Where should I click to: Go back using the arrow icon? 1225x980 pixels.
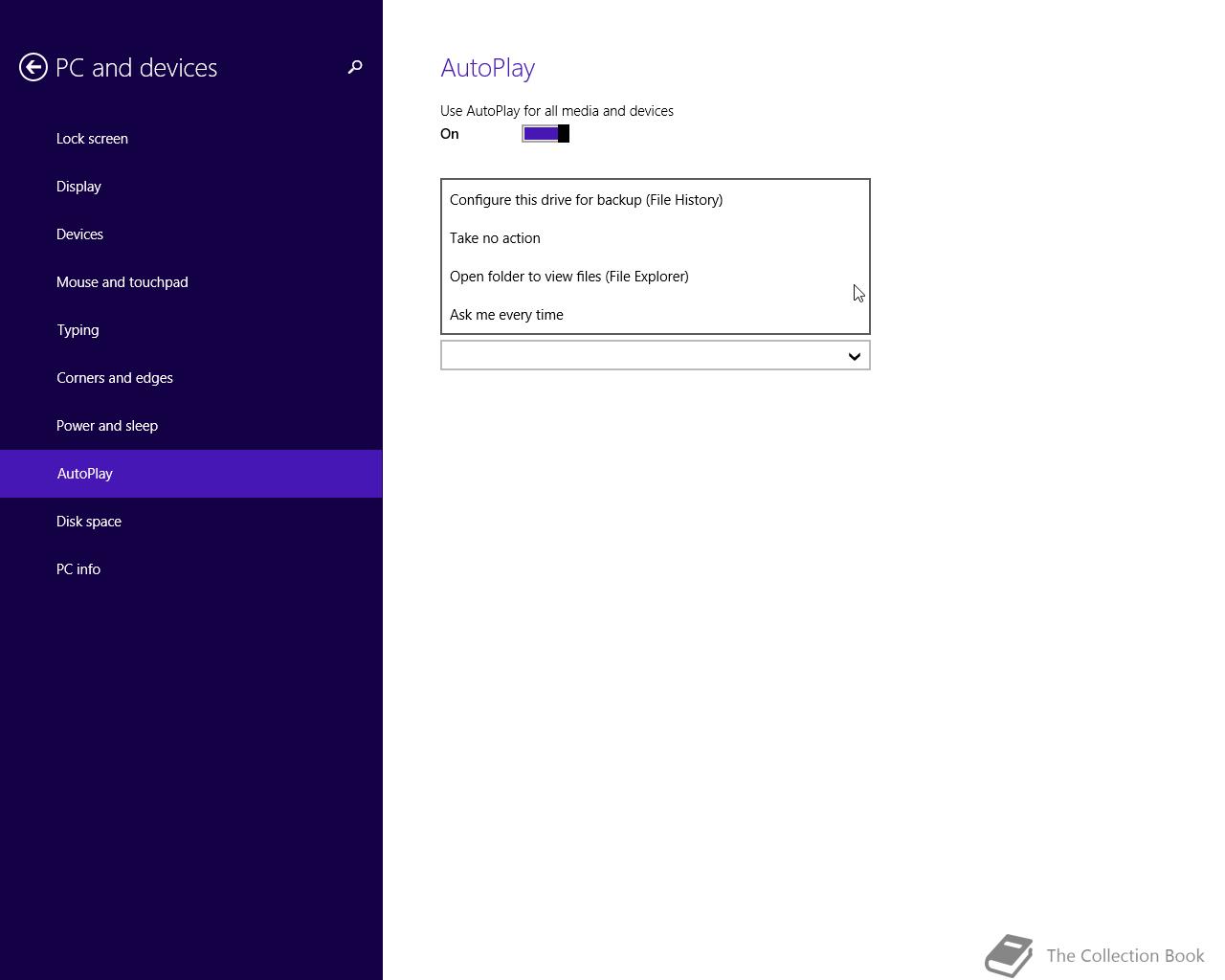33,67
